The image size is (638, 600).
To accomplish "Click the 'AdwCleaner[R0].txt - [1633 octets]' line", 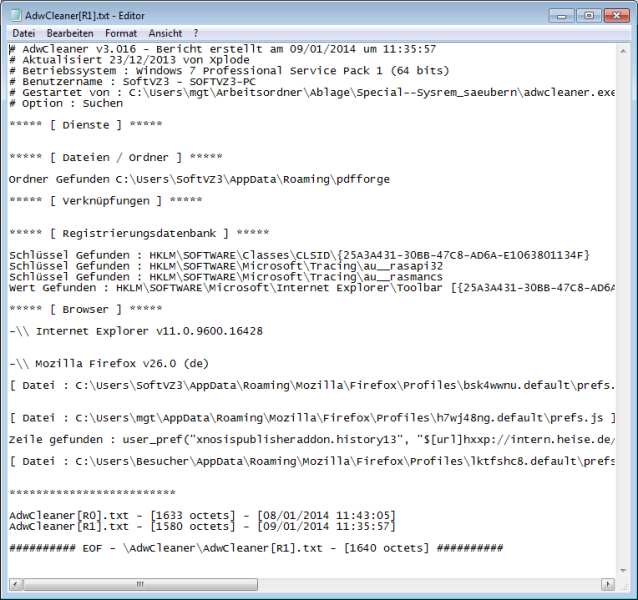I will (202, 515).
